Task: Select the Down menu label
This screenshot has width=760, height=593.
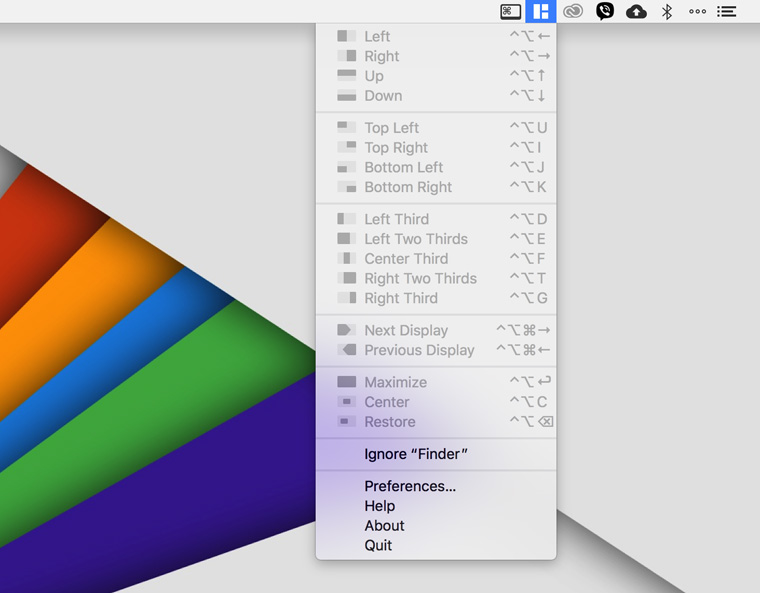Action: [x=383, y=96]
